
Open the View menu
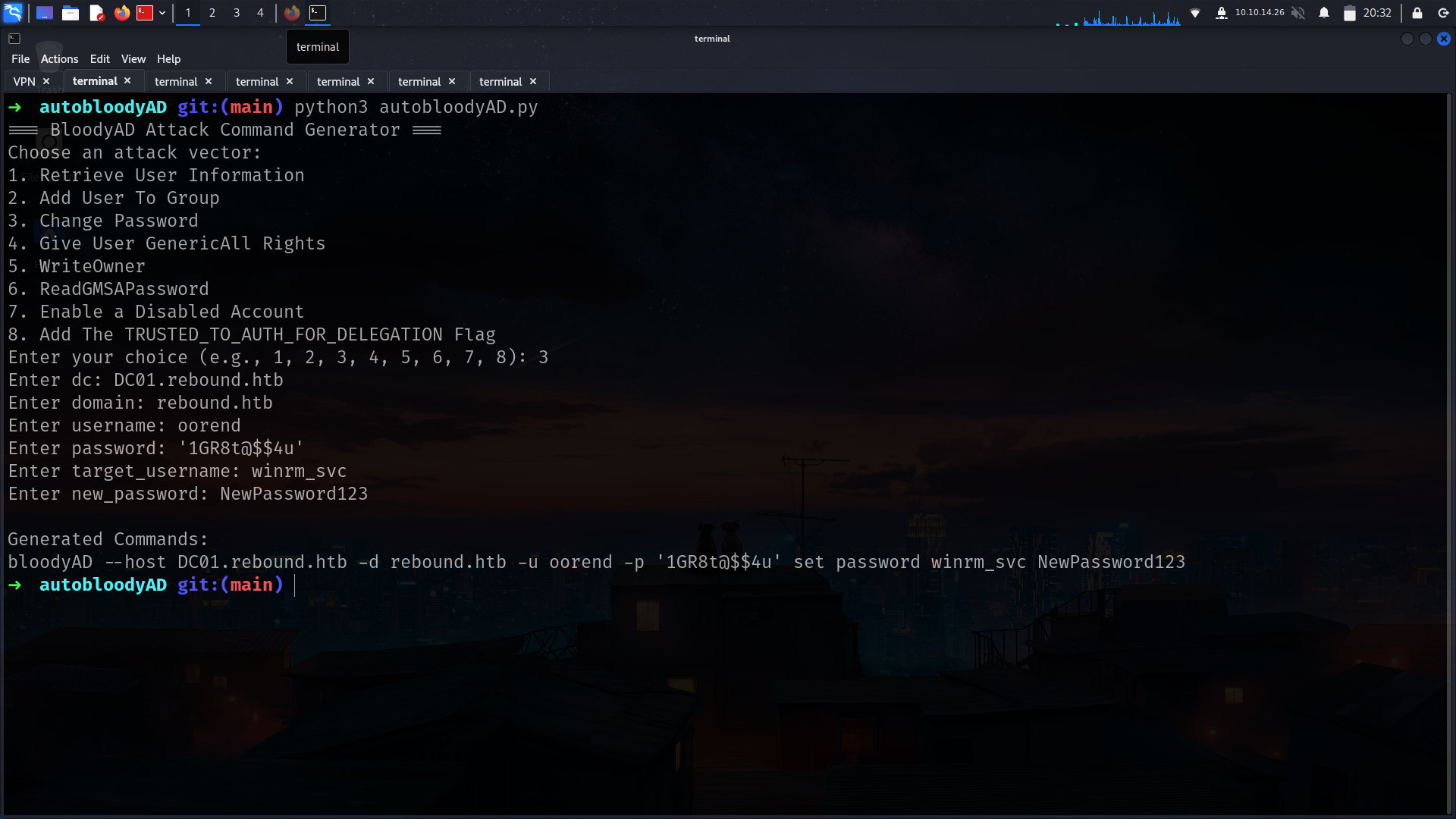coord(133,59)
